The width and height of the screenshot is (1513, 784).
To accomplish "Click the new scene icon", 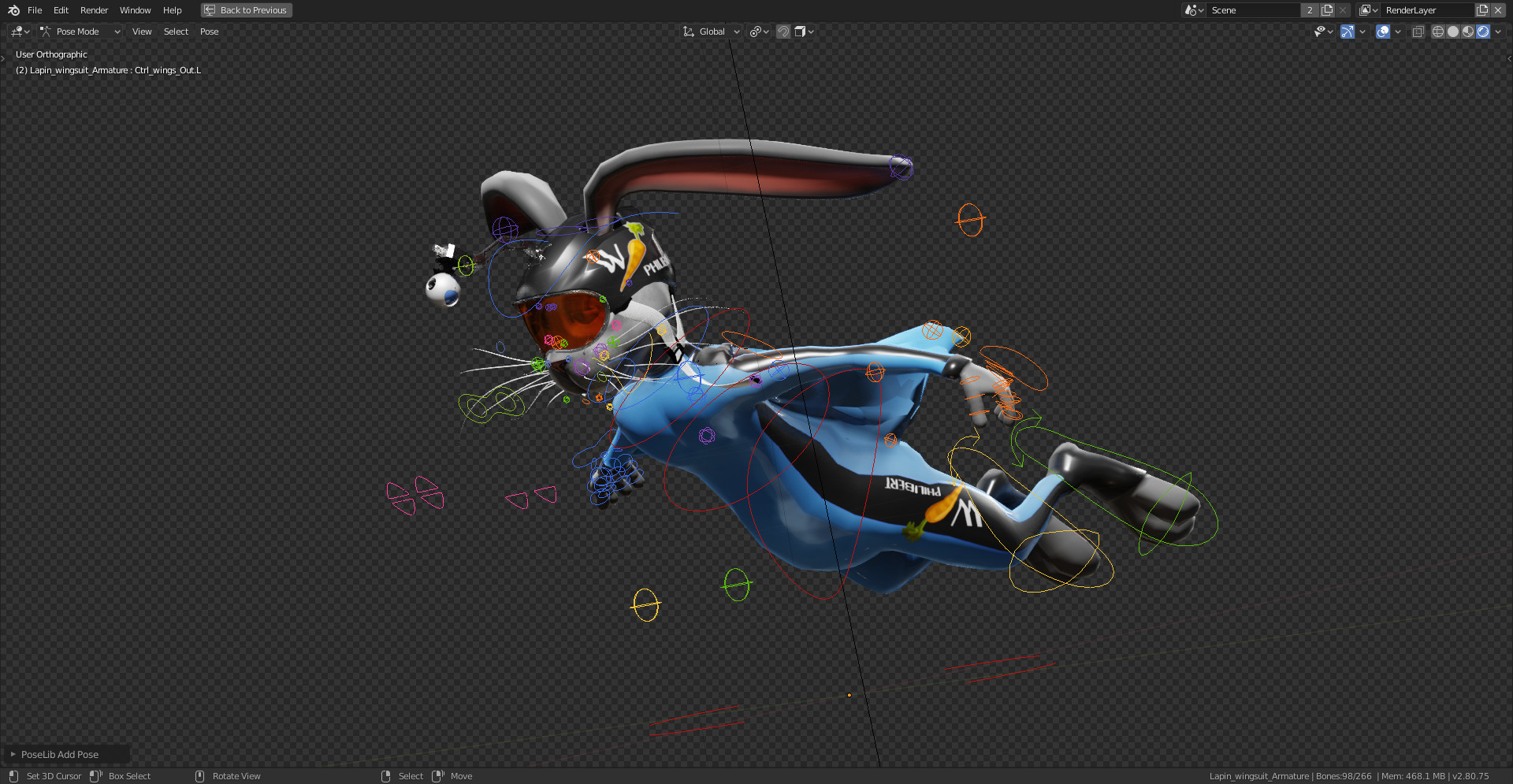I will pos(1327,10).
